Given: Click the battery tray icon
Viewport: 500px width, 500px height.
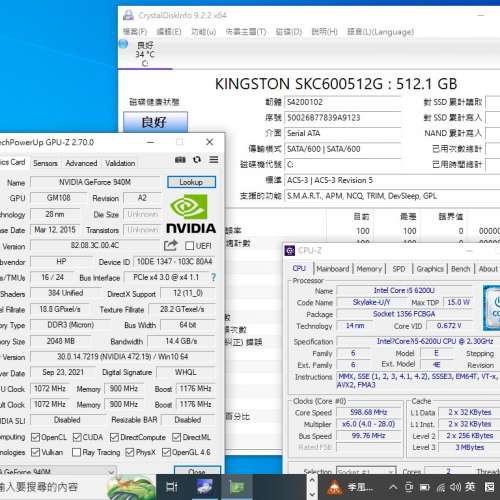Looking at the screenshot, I should [x=424, y=488].
